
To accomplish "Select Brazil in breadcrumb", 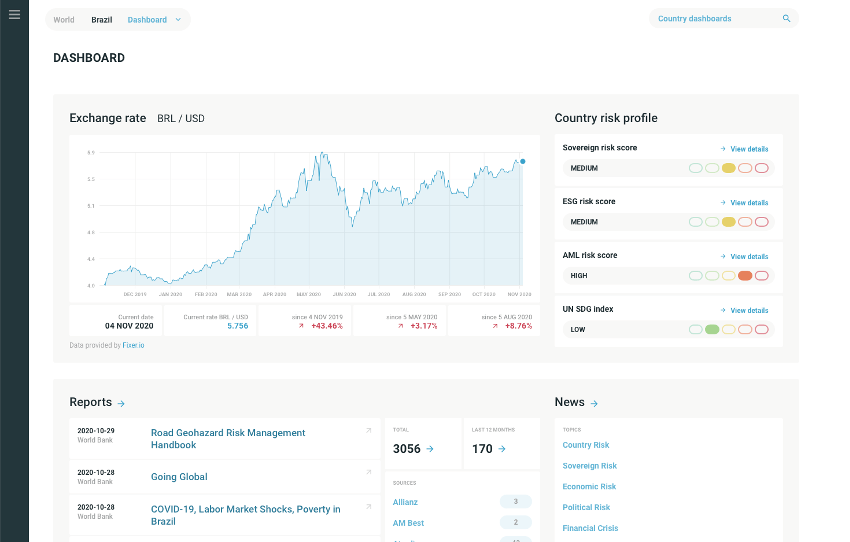I will tap(101, 20).
